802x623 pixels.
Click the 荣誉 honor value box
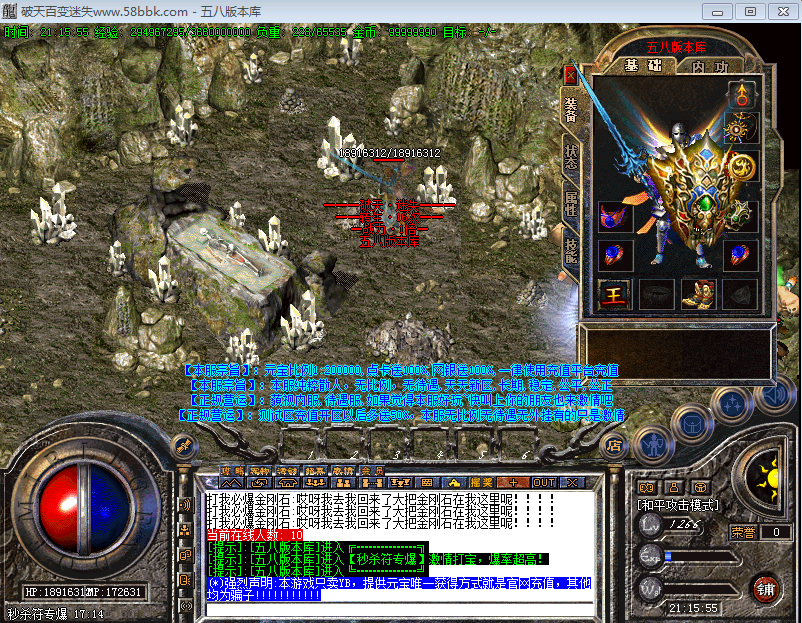[776, 532]
